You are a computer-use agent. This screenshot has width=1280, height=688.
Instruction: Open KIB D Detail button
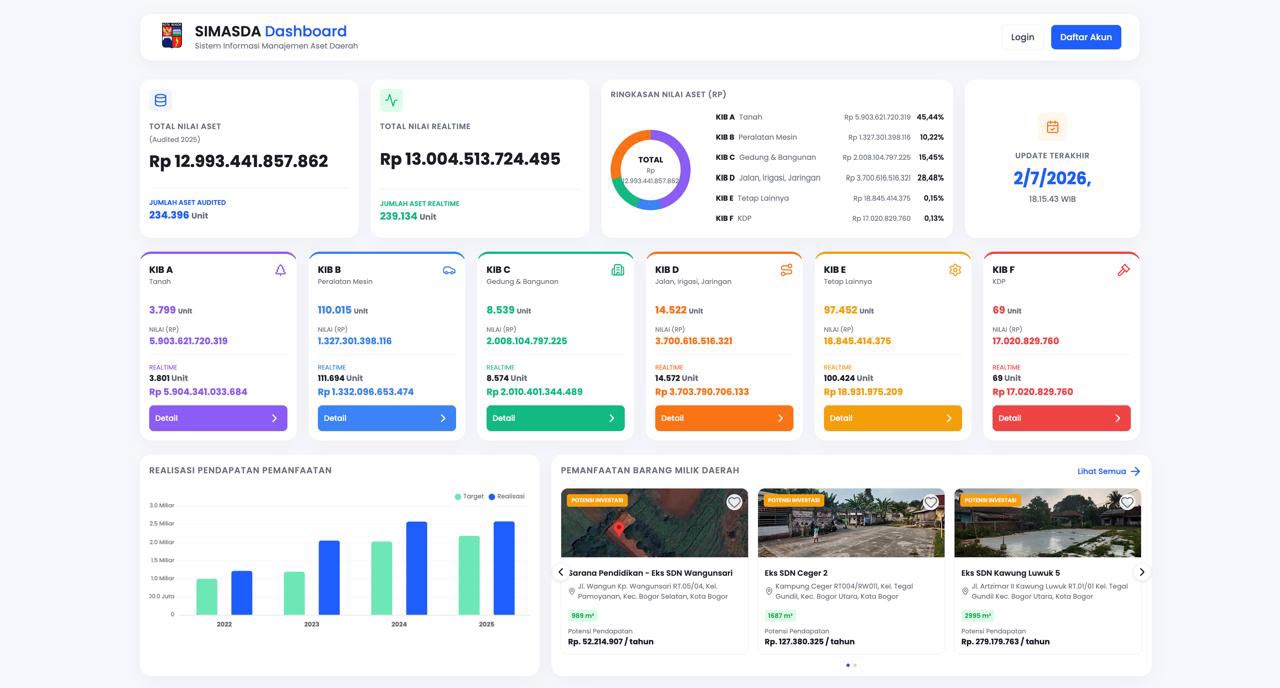tap(724, 418)
